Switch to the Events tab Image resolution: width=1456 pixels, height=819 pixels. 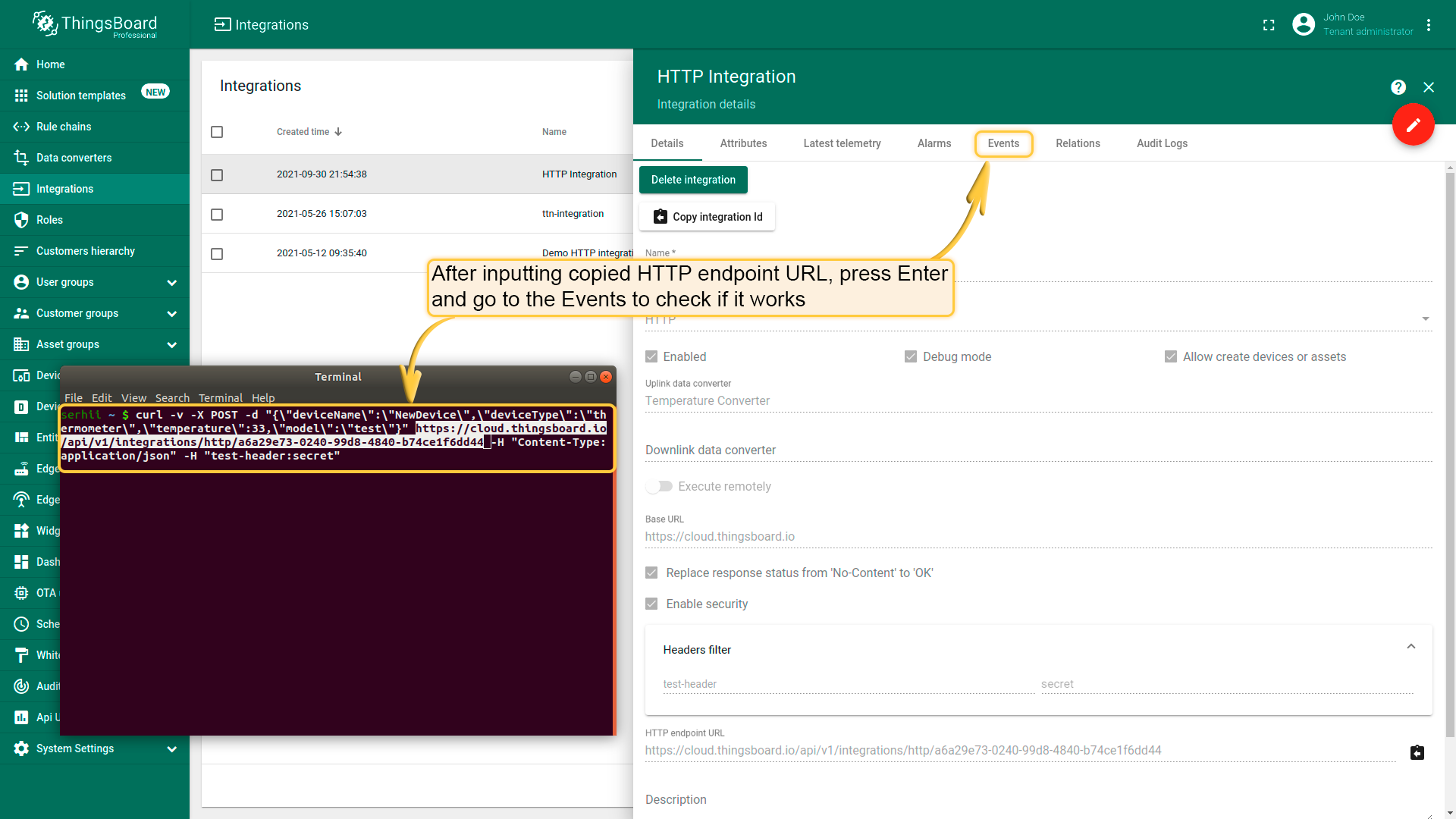click(1003, 143)
